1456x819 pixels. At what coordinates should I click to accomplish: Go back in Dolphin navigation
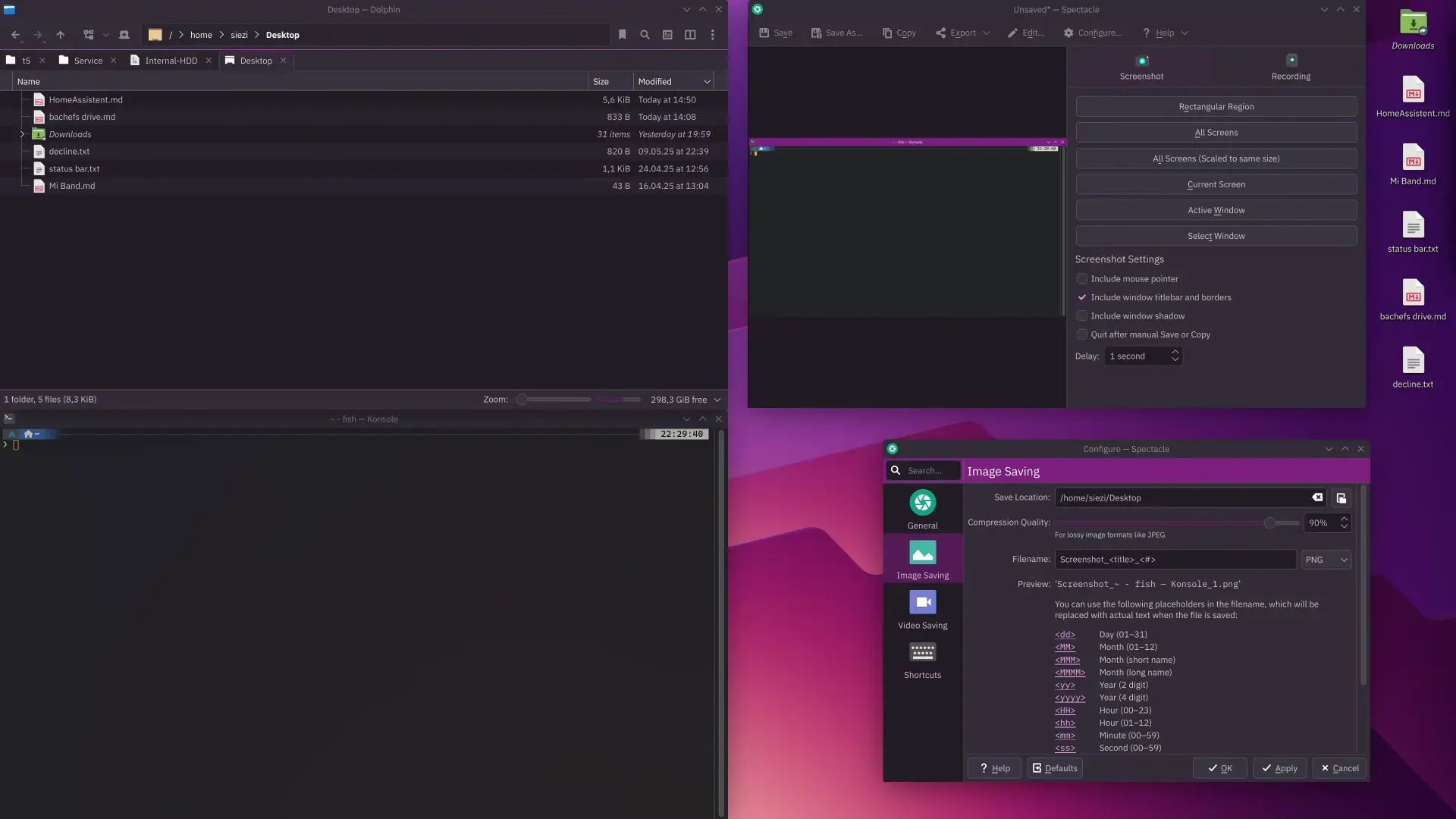point(15,35)
